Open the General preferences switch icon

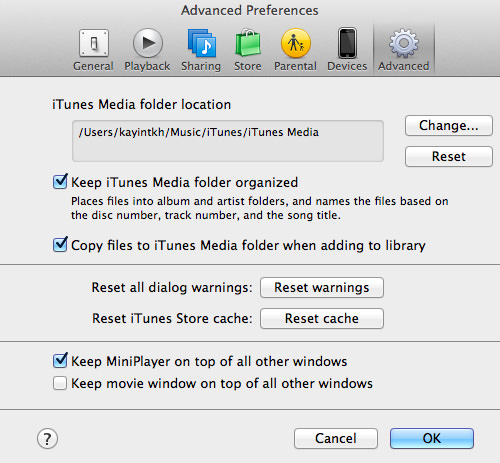click(94, 43)
